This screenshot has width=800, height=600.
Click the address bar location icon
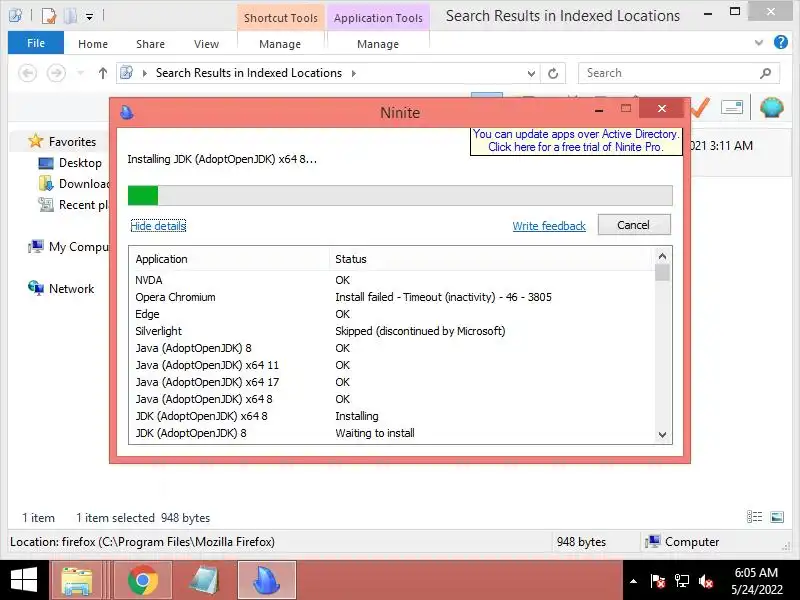point(127,73)
